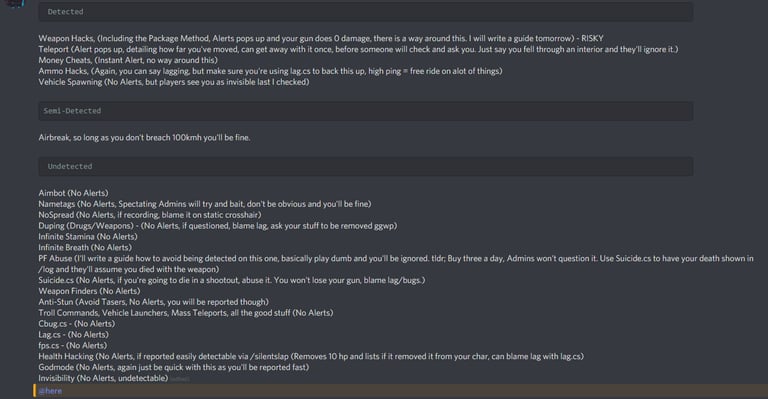Click the Weapon Finders line
This screenshot has width=768, height=399.
coord(89,291)
